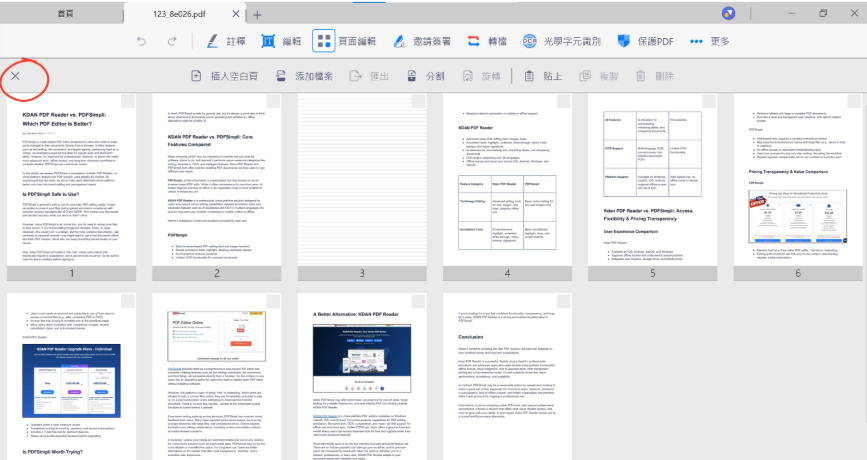Click the 貼上 paste button
The image size is (867, 460).
click(542, 76)
